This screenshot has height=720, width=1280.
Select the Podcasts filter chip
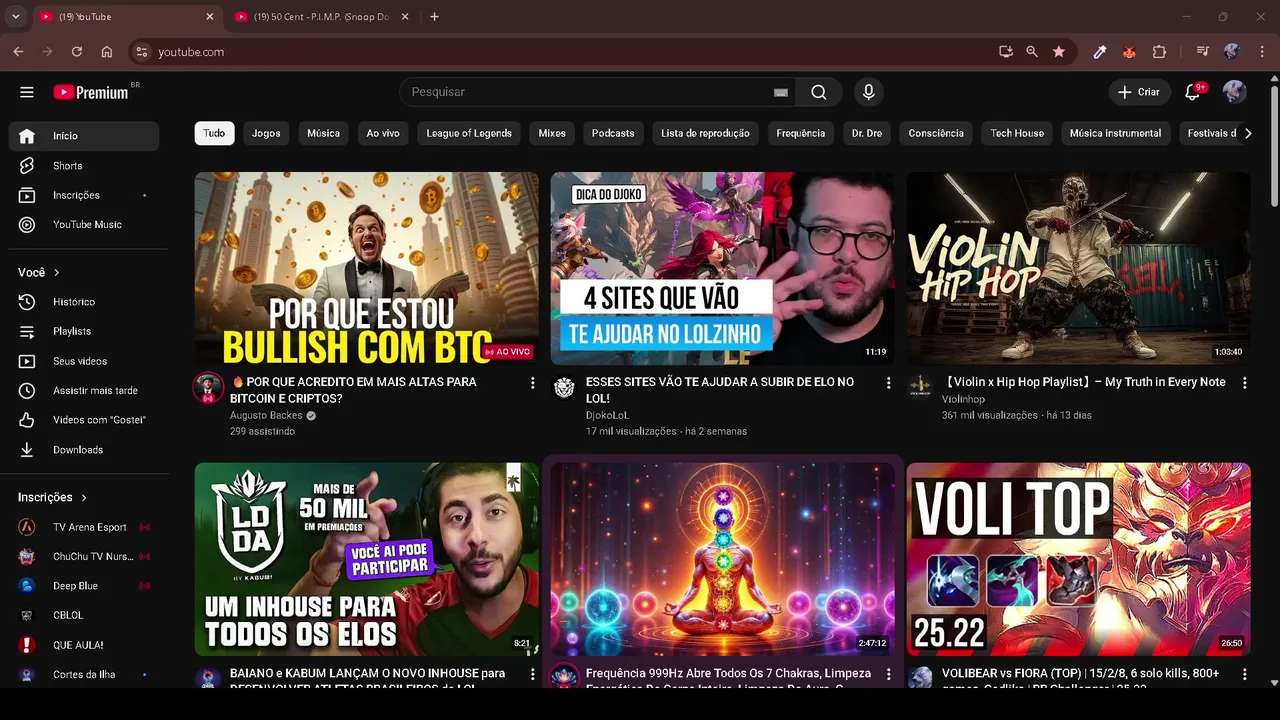[613, 133]
